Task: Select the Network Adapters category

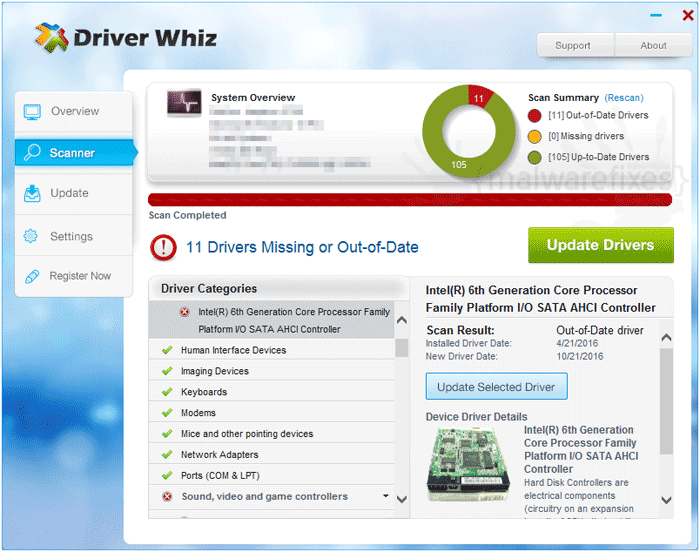Action: point(271,455)
